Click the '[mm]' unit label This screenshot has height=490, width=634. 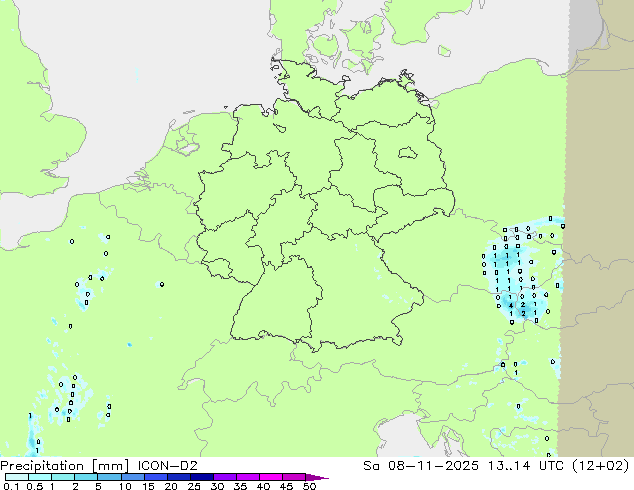pyautogui.click(x=111, y=466)
